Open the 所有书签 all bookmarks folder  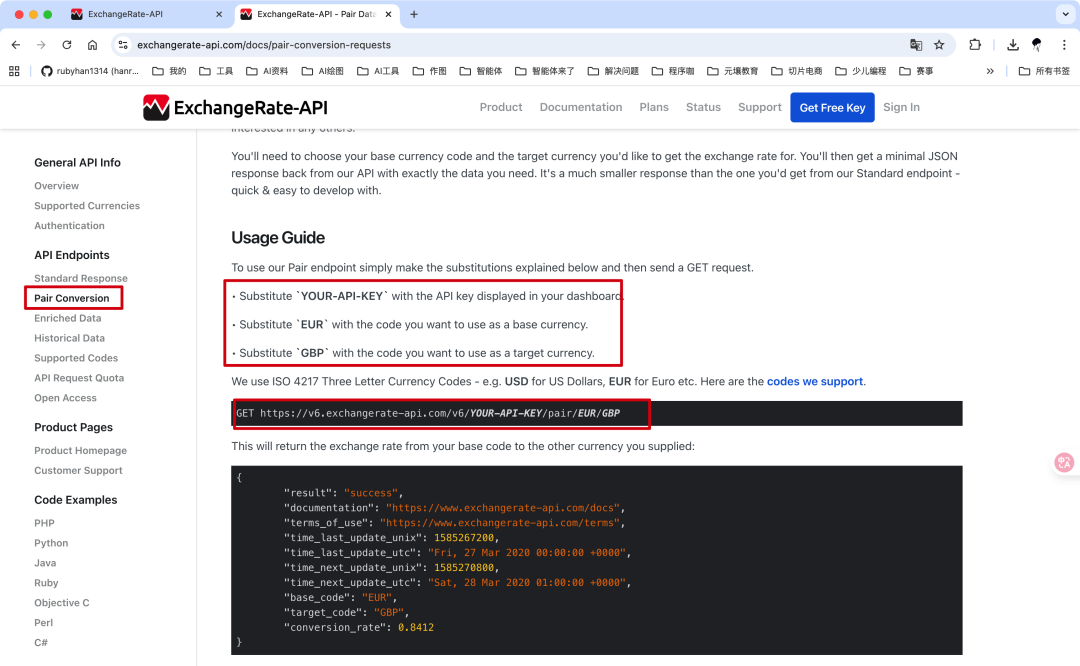[x=1044, y=71]
